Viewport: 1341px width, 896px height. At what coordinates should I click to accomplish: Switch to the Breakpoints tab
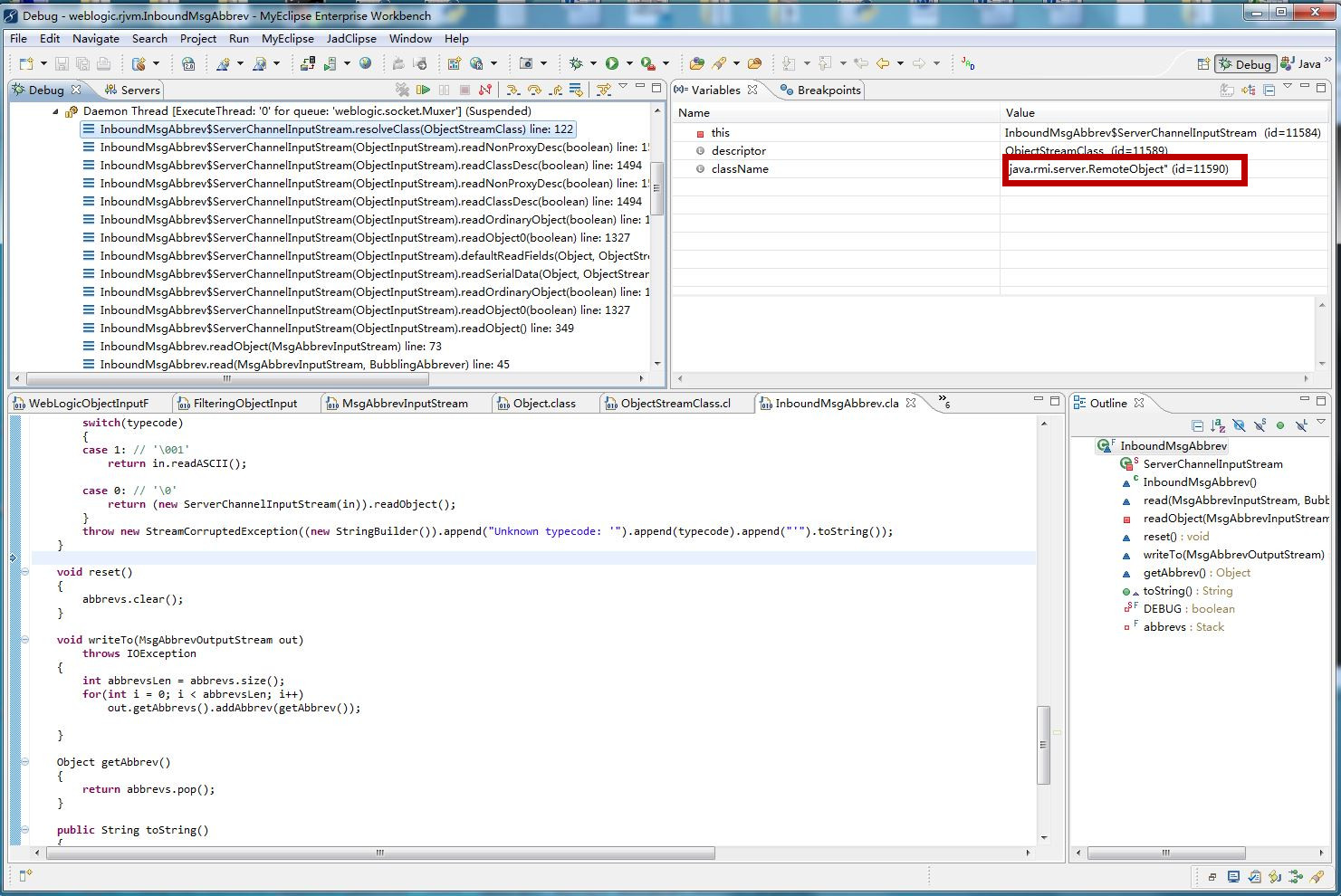tap(819, 90)
